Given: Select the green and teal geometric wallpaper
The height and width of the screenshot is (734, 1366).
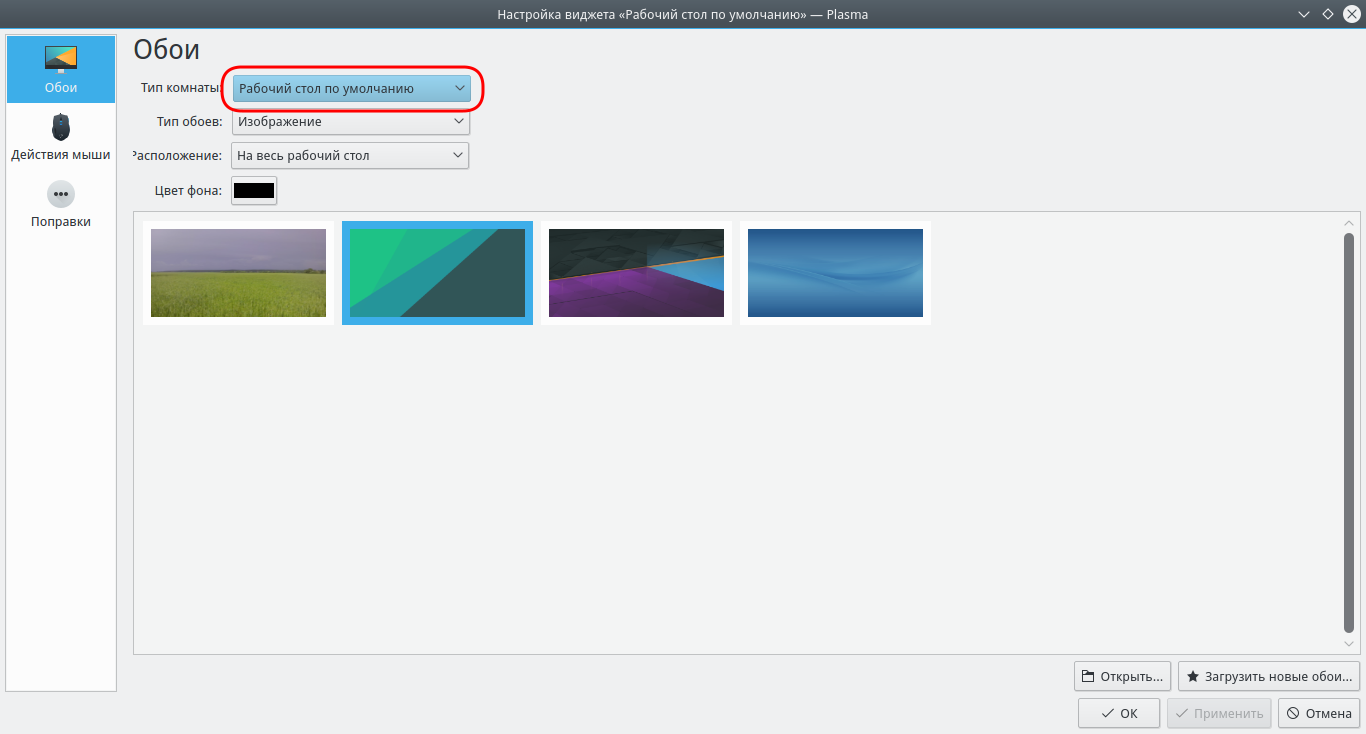Looking at the screenshot, I should [437, 273].
